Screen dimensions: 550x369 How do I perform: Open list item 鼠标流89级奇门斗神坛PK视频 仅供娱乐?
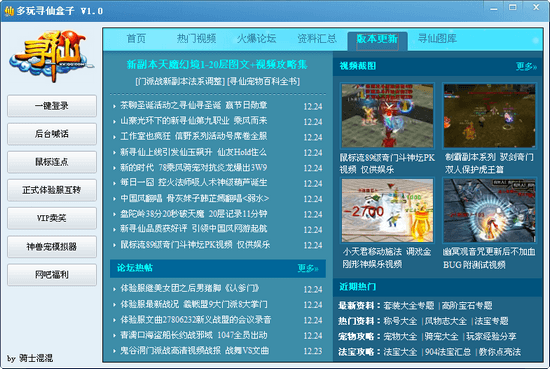(195, 244)
